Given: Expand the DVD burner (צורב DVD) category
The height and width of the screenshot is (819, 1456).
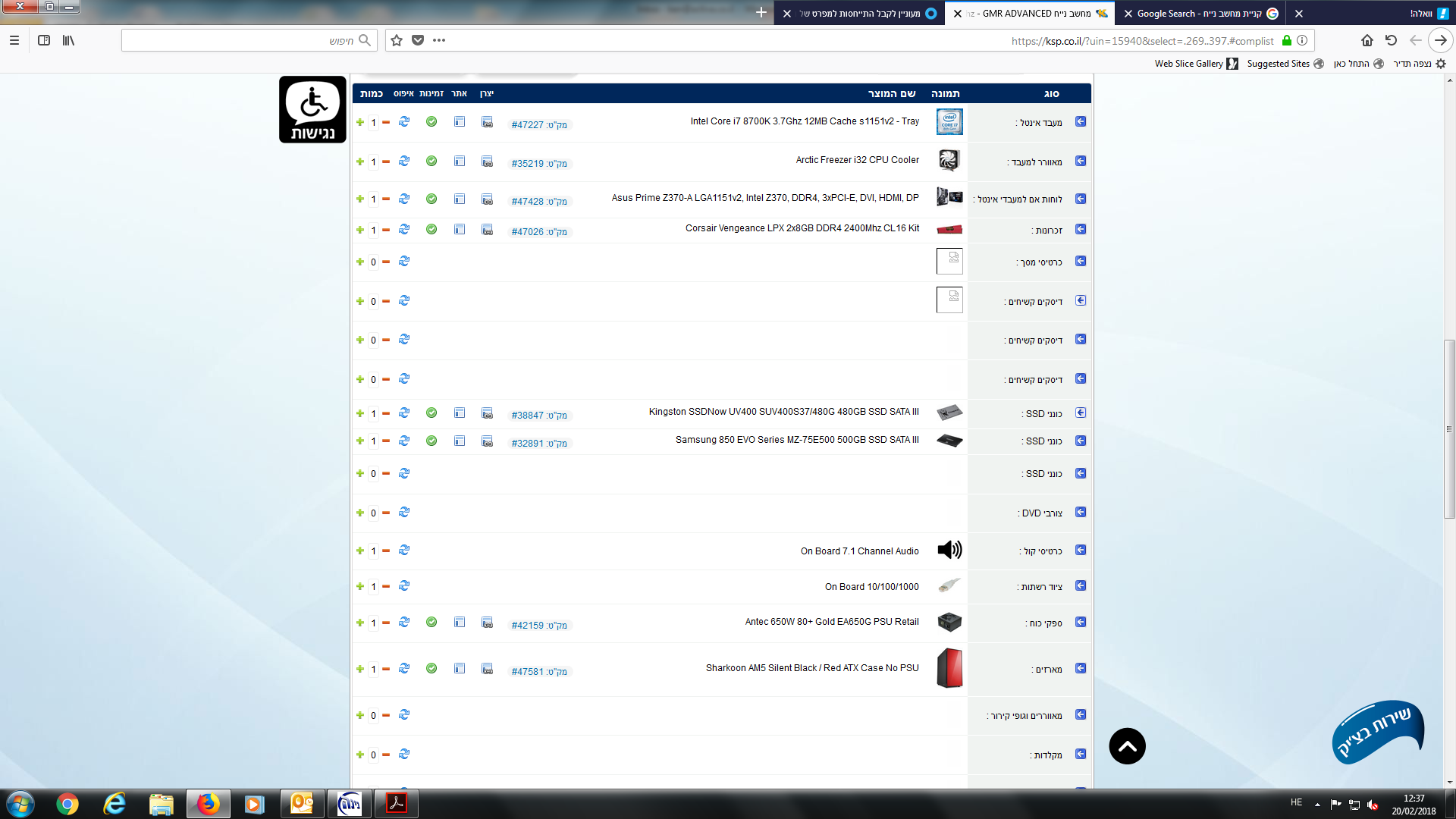Looking at the screenshot, I should click(x=1081, y=513).
